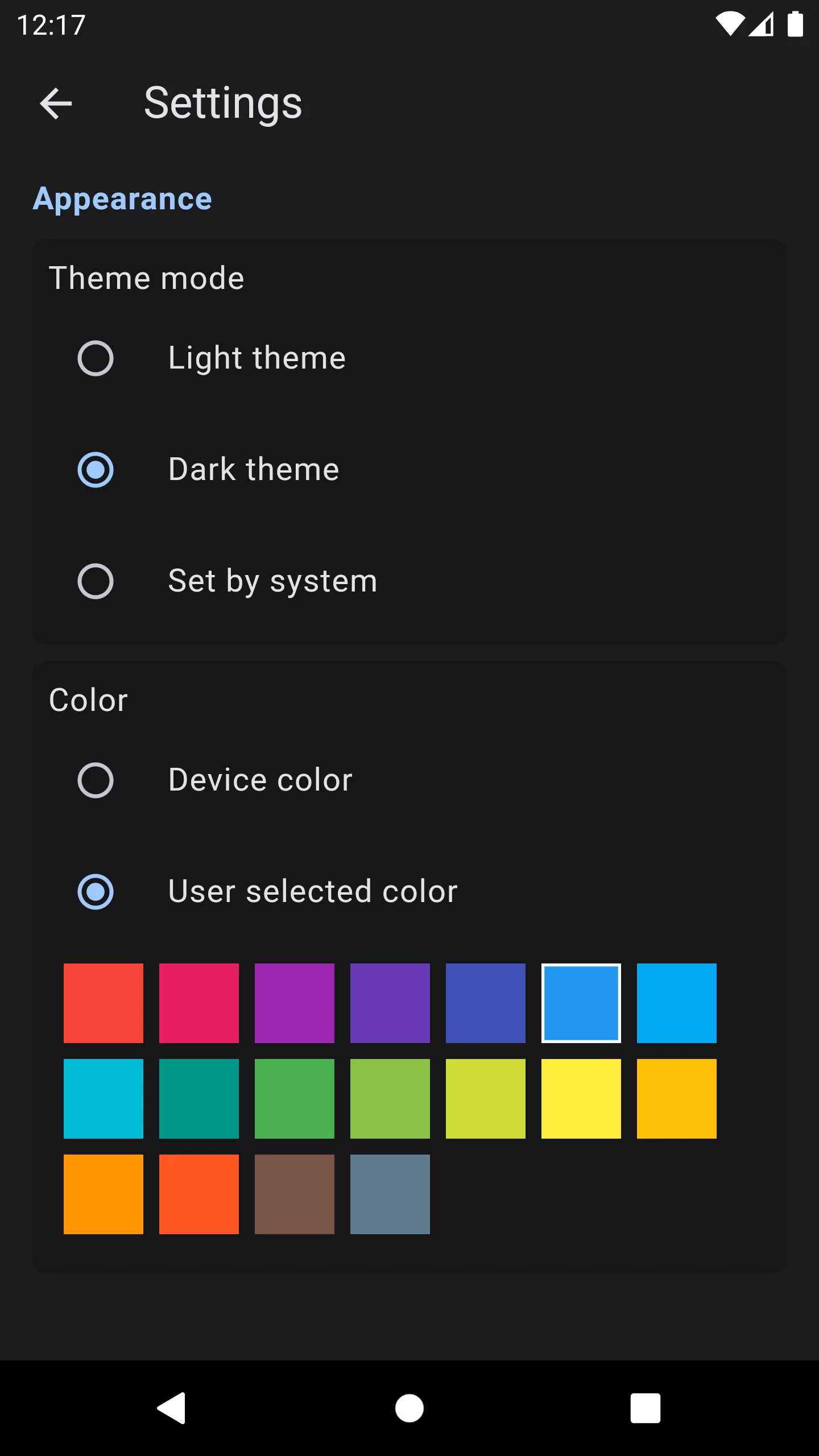Image resolution: width=819 pixels, height=1456 pixels.
Task: Select User selected color radio button
Action: click(96, 892)
